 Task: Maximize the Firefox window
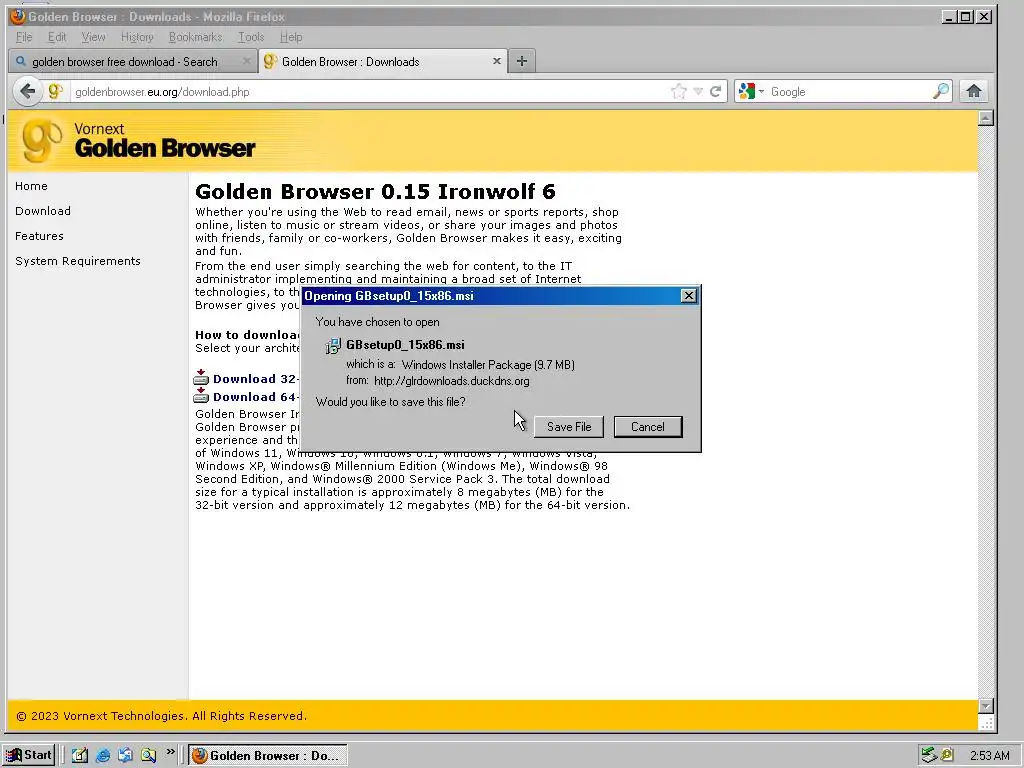click(x=966, y=17)
